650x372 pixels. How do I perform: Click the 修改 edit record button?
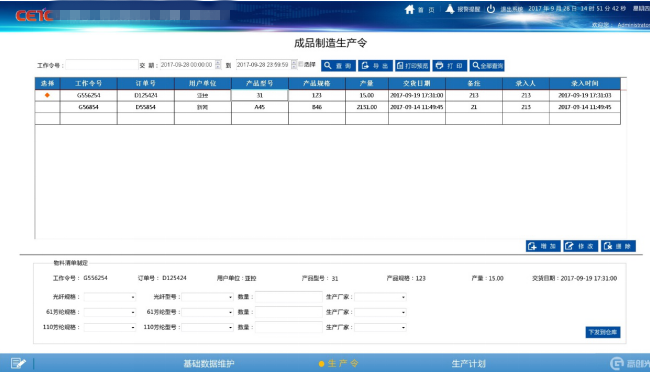[x=580, y=246]
